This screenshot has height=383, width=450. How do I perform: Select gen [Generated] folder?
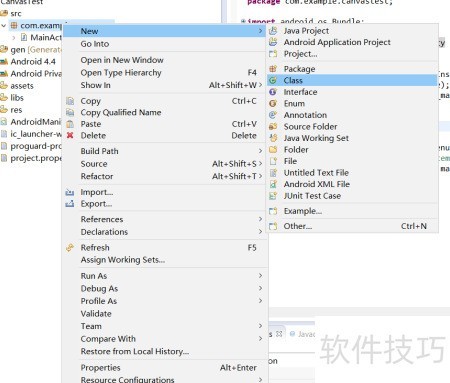[x=36, y=49]
